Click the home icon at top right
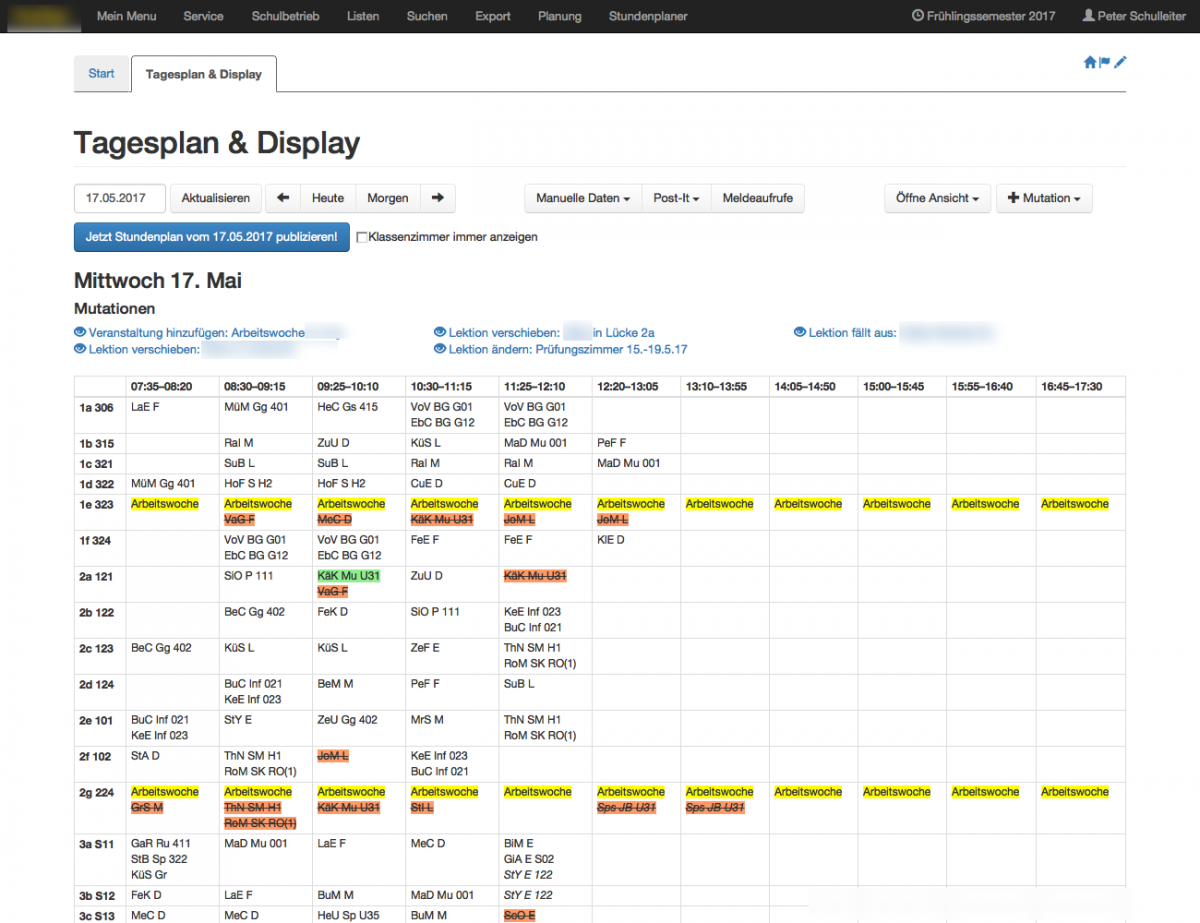 1089,62
